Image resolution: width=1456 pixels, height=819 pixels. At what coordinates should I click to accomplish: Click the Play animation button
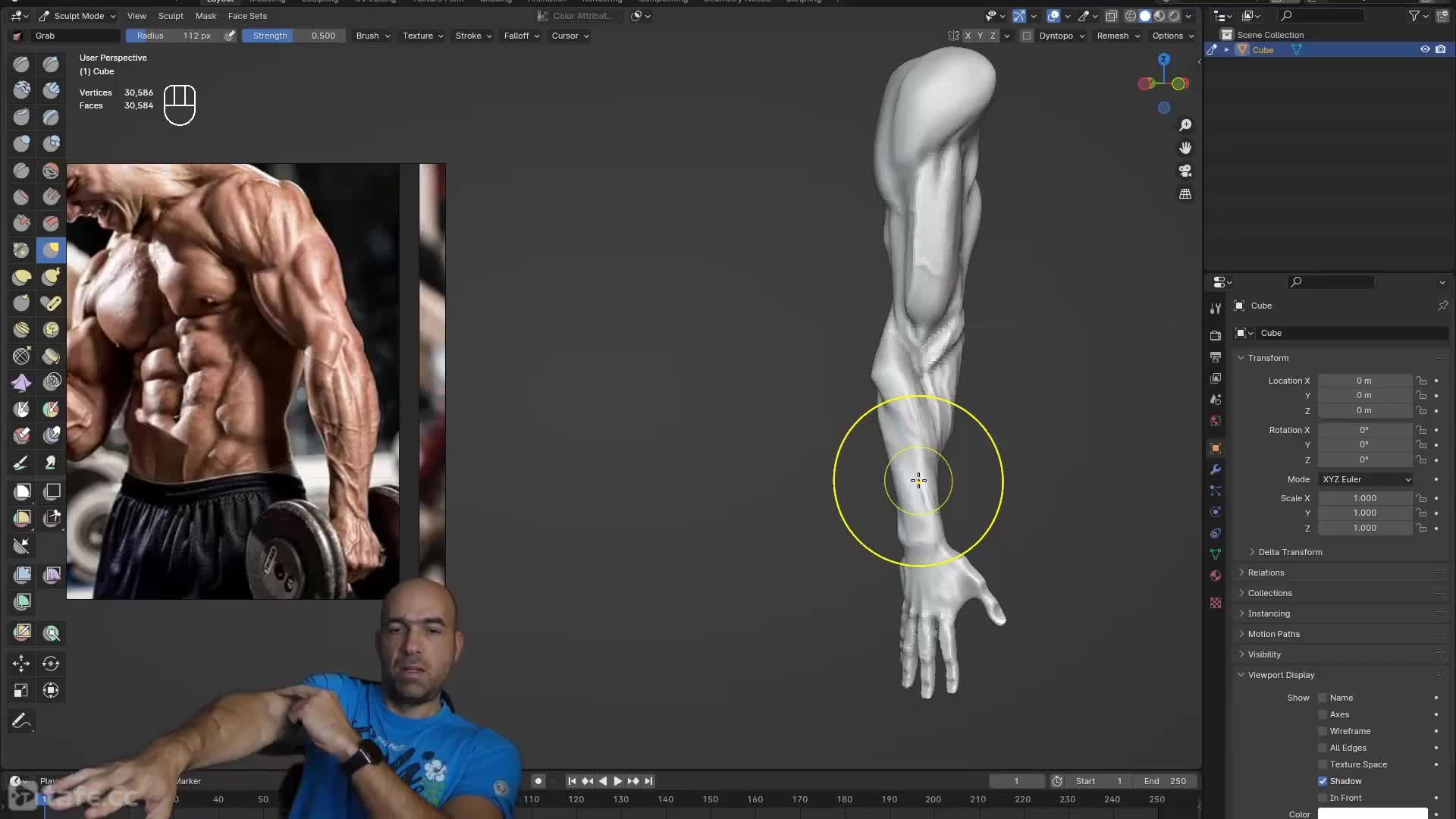click(x=617, y=781)
